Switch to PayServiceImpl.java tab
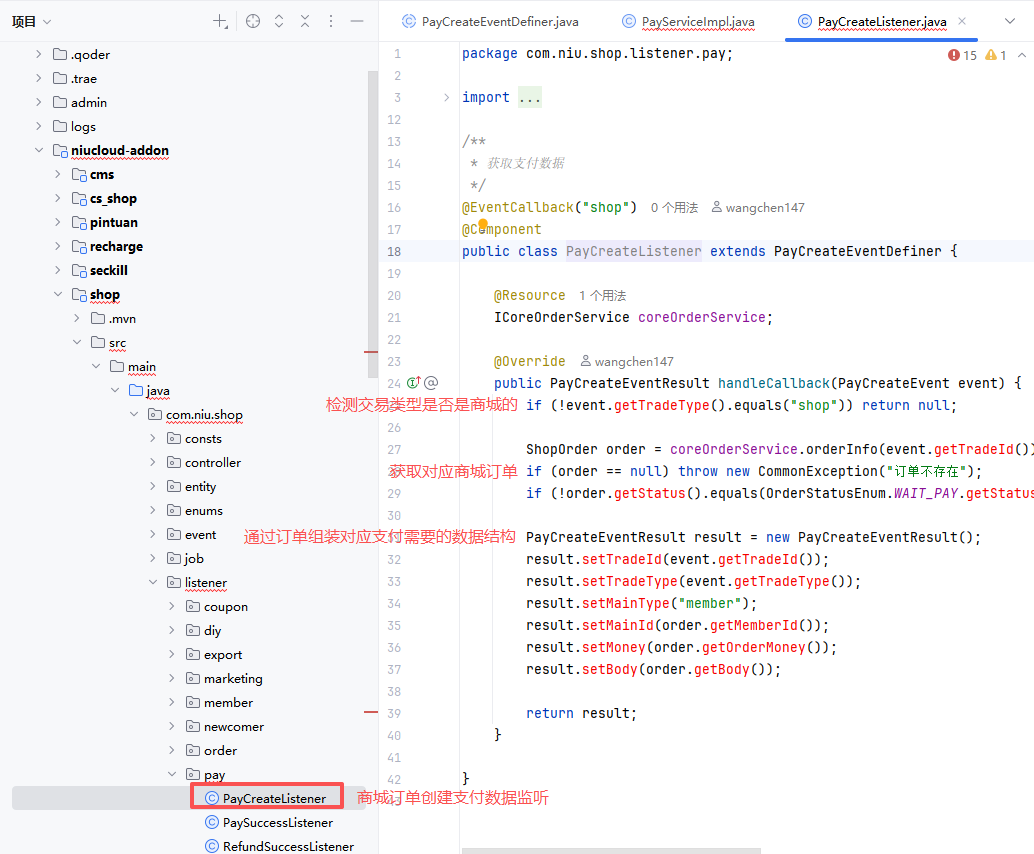The height and width of the screenshot is (854, 1034). 688,21
